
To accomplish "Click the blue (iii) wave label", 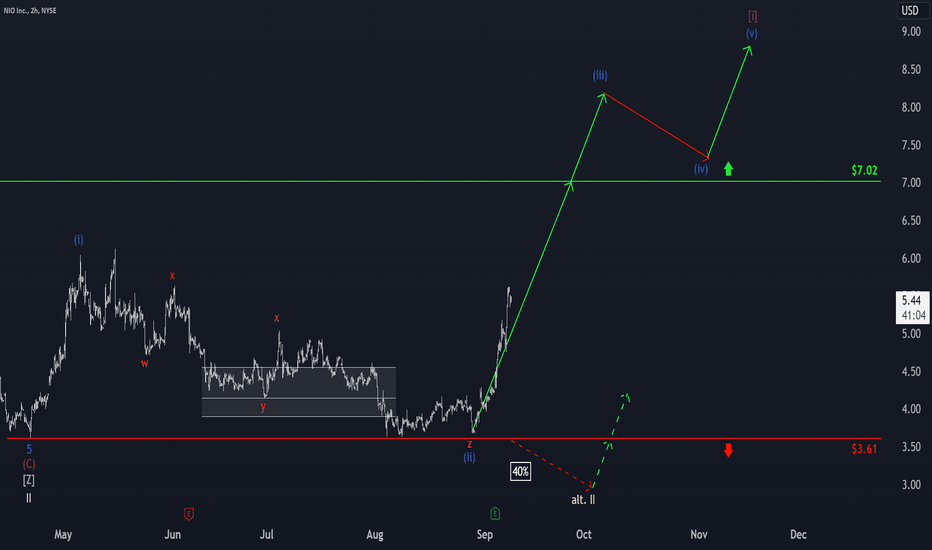I will (x=600, y=76).
